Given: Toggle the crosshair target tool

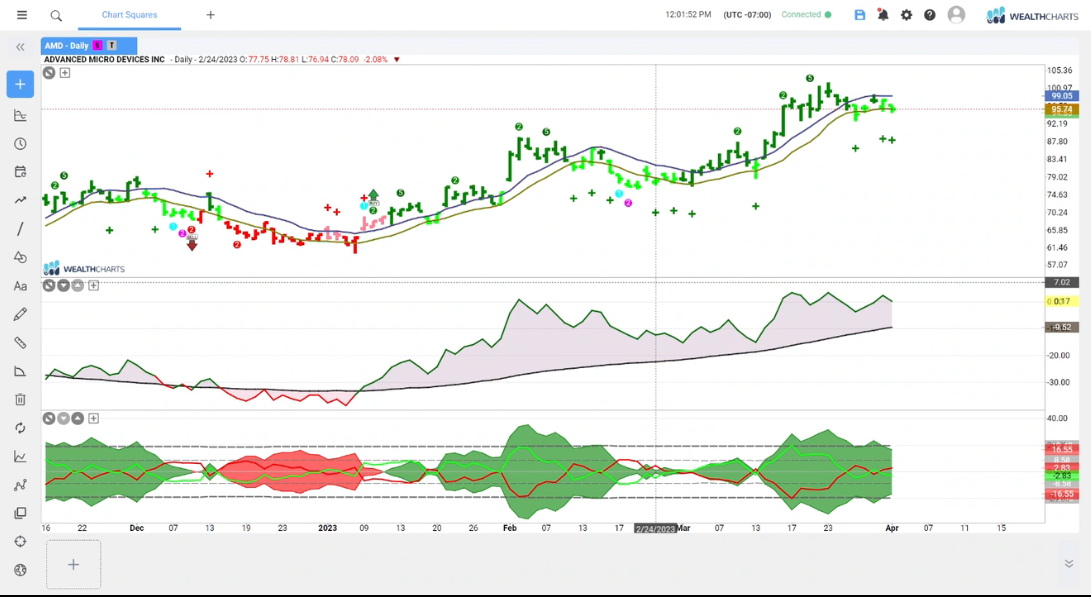Looking at the screenshot, I should pos(20,541).
